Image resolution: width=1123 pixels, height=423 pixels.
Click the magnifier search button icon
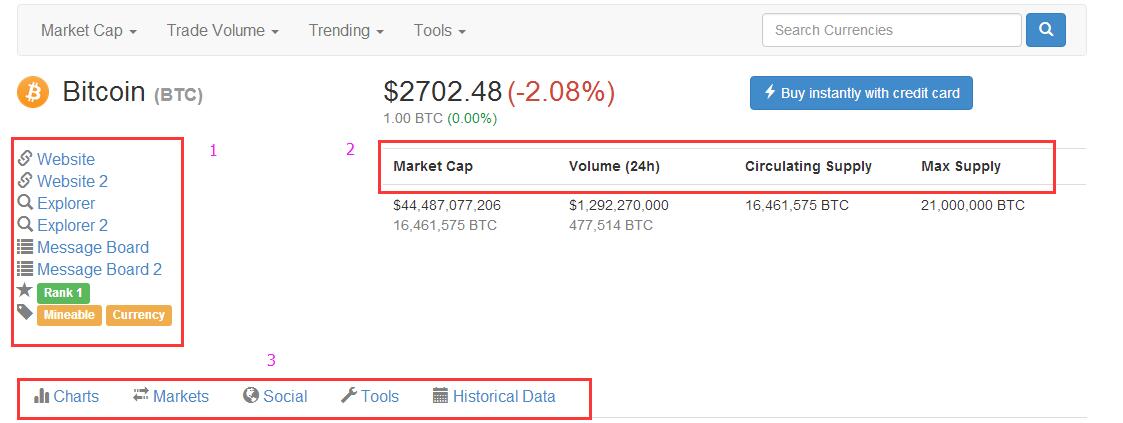click(x=1046, y=30)
